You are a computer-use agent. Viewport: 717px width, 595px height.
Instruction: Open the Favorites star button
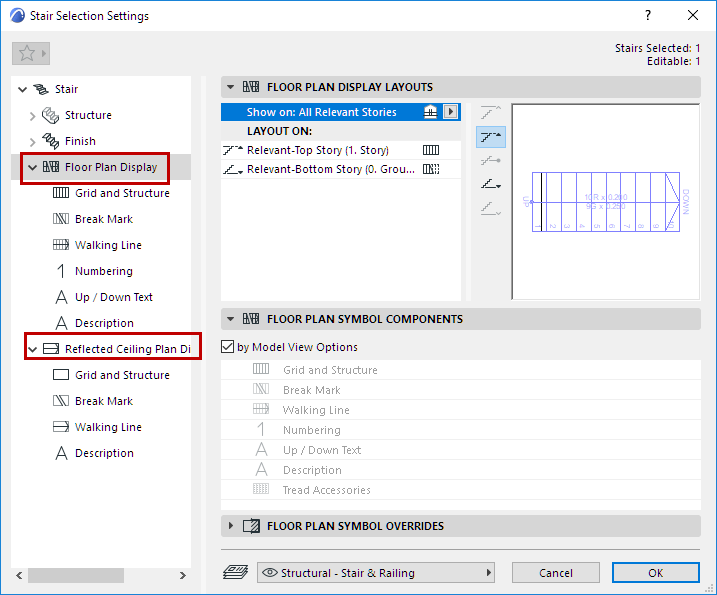tap(31, 53)
